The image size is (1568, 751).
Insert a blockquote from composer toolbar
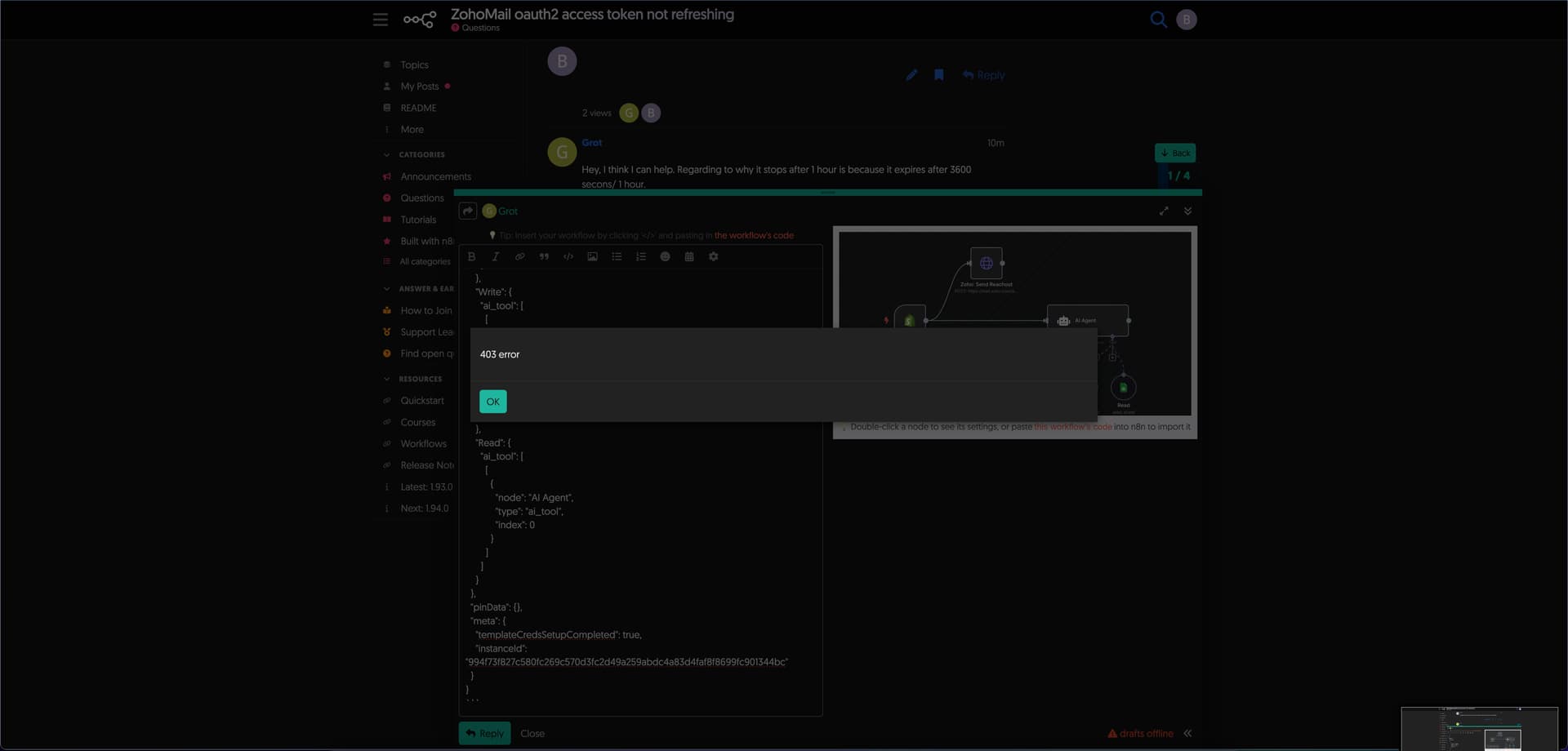(x=544, y=256)
